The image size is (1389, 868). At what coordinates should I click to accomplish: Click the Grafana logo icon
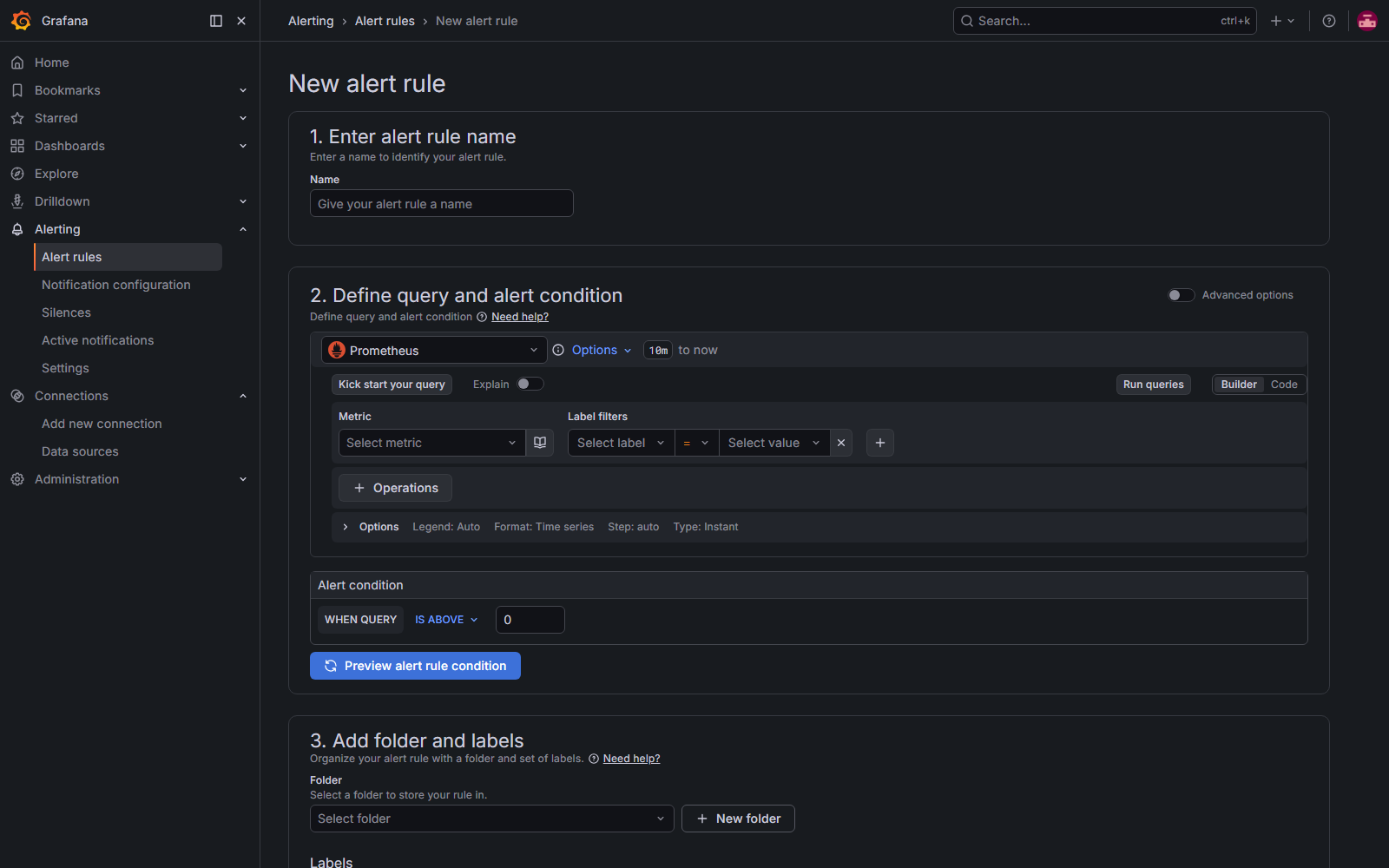[21, 21]
